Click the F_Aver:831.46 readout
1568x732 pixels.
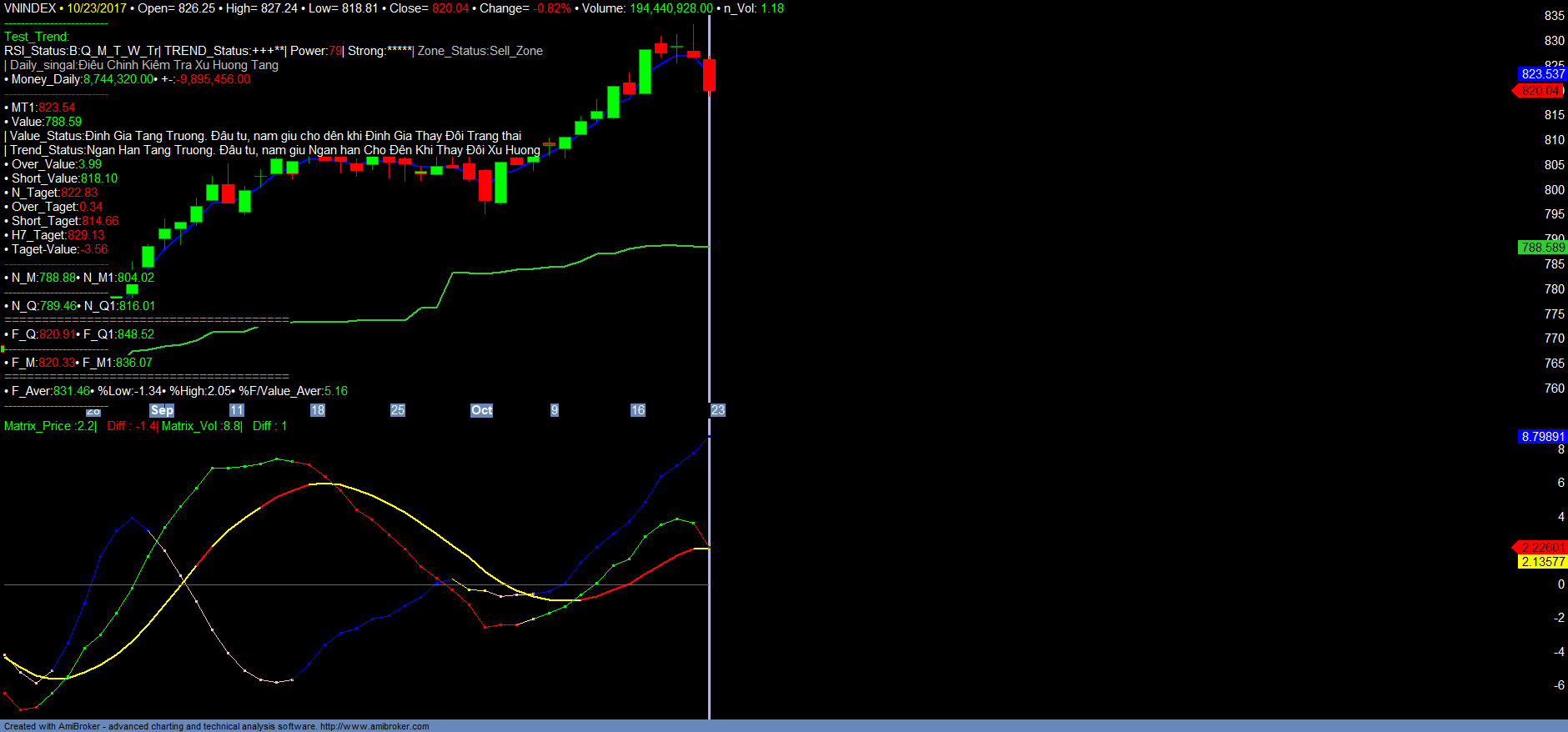coord(50,391)
